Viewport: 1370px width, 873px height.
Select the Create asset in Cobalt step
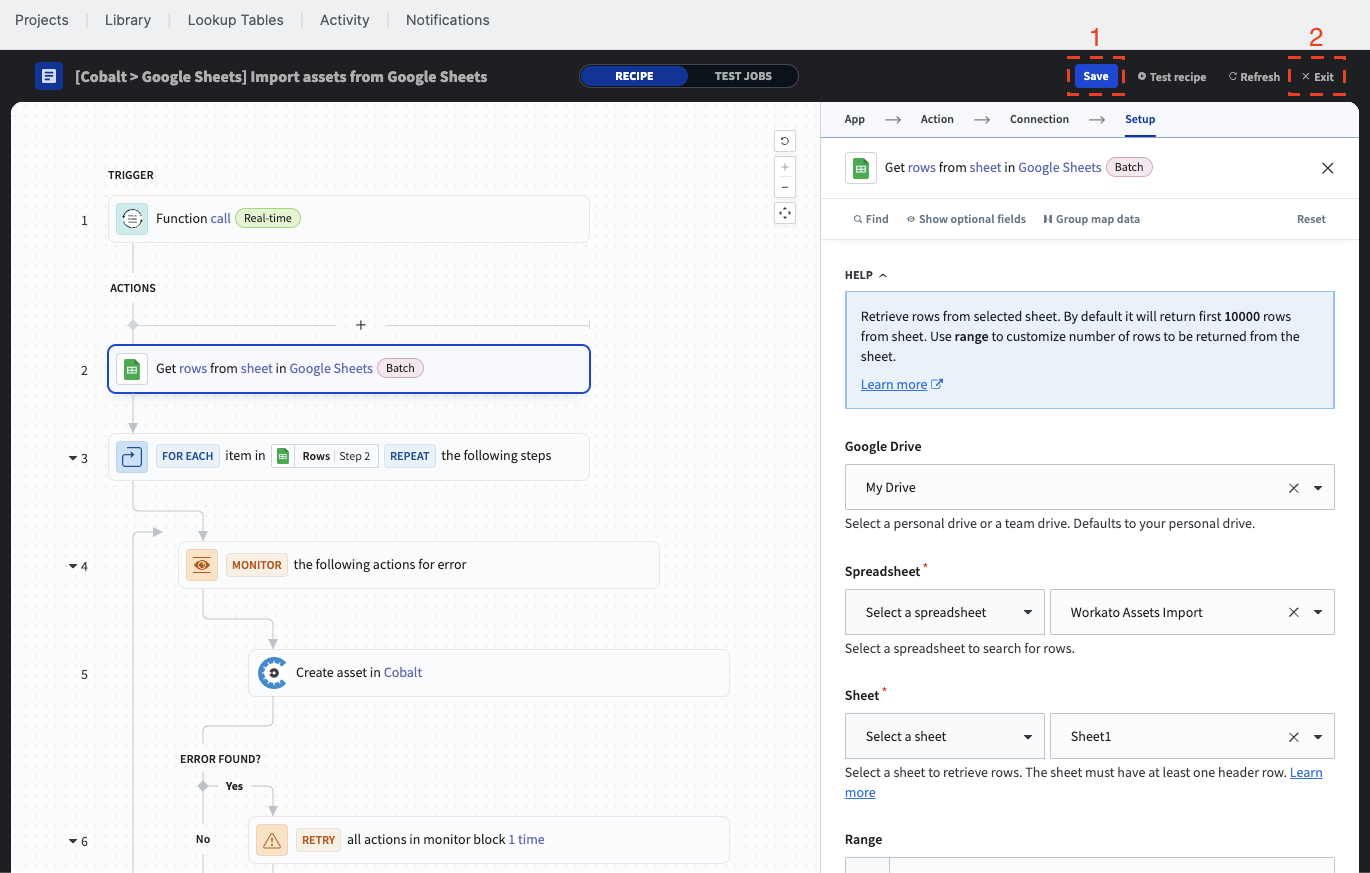pos(489,673)
